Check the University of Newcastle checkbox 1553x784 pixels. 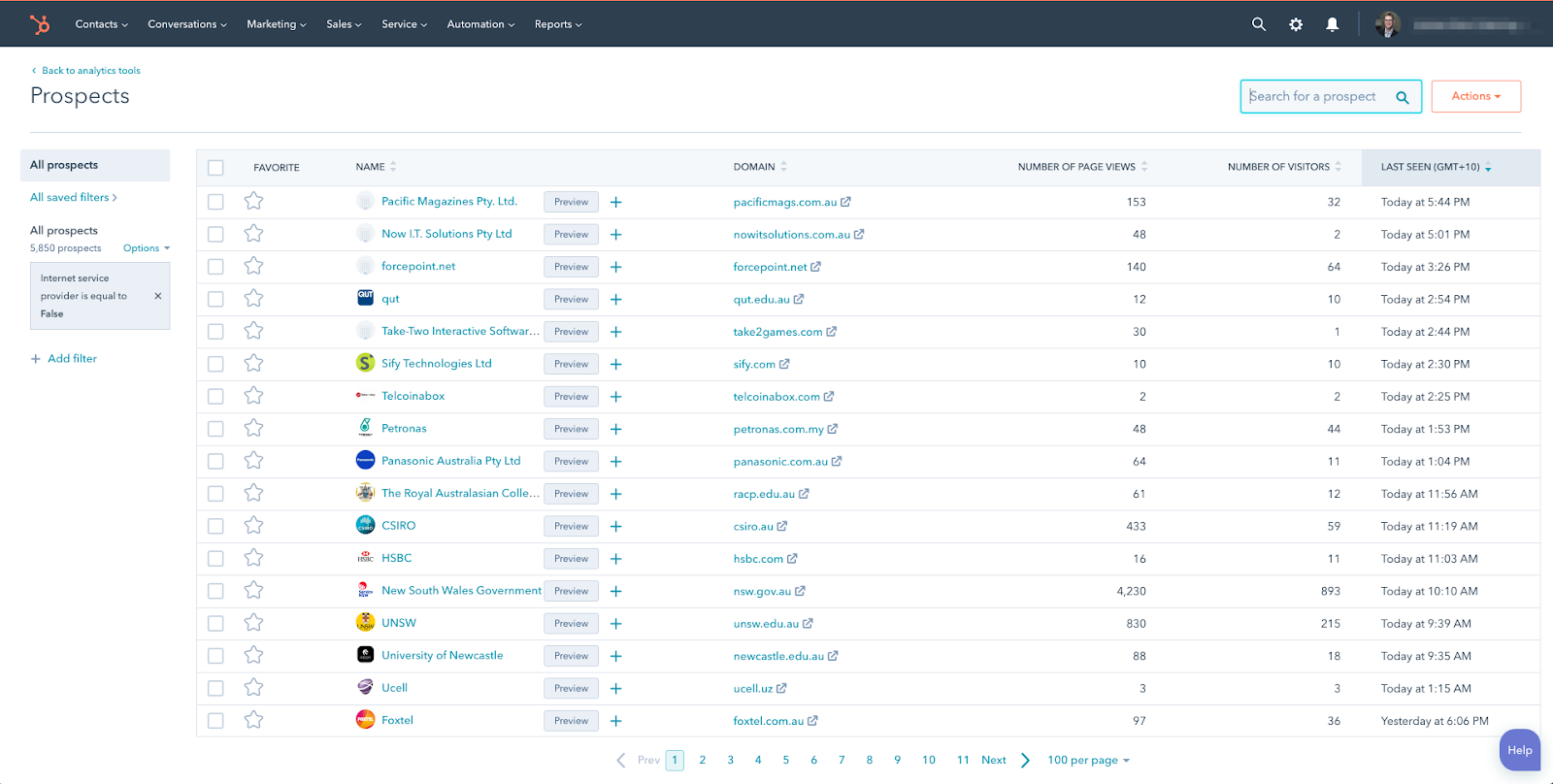click(x=215, y=656)
